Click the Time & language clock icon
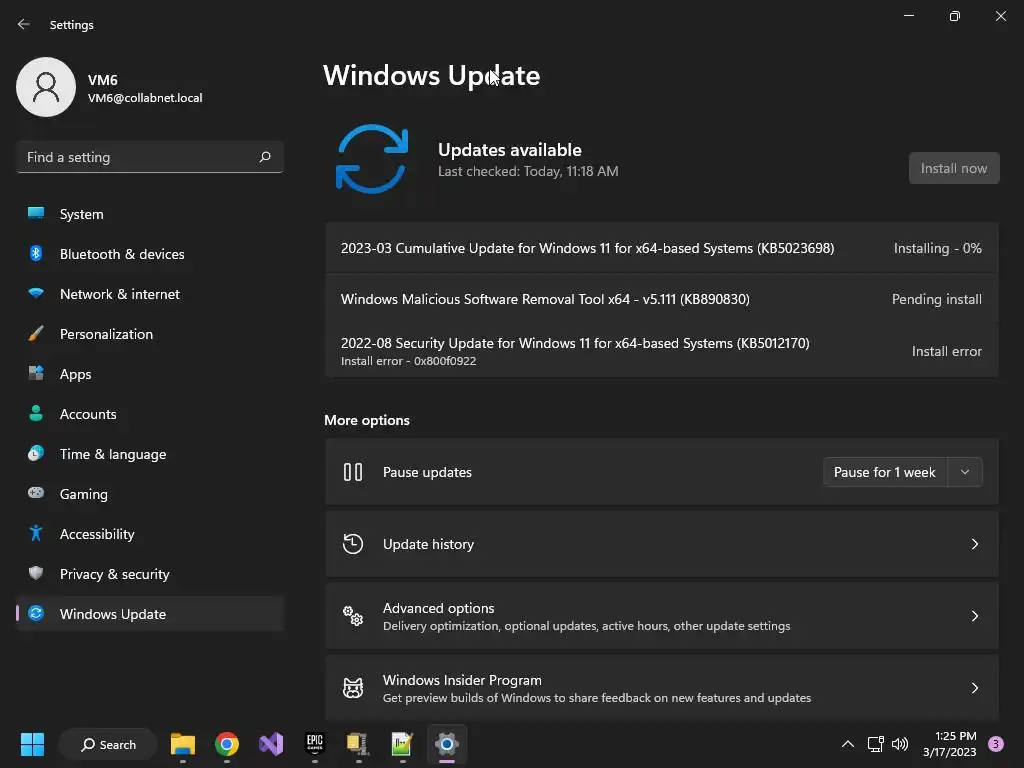 pyautogui.click(x=36, y=453)
